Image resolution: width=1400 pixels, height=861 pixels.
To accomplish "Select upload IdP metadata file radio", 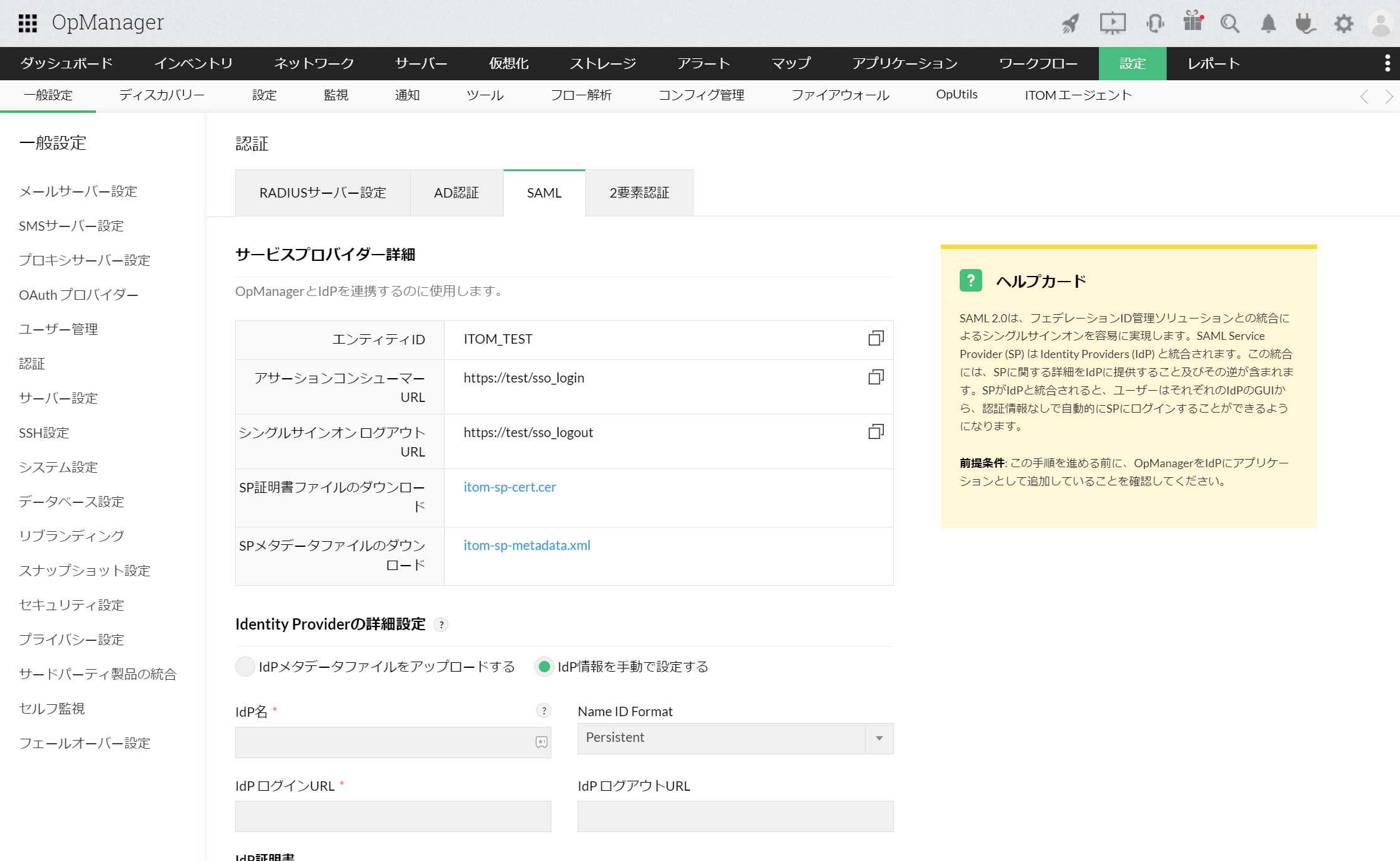I will [x=245, y=667].
